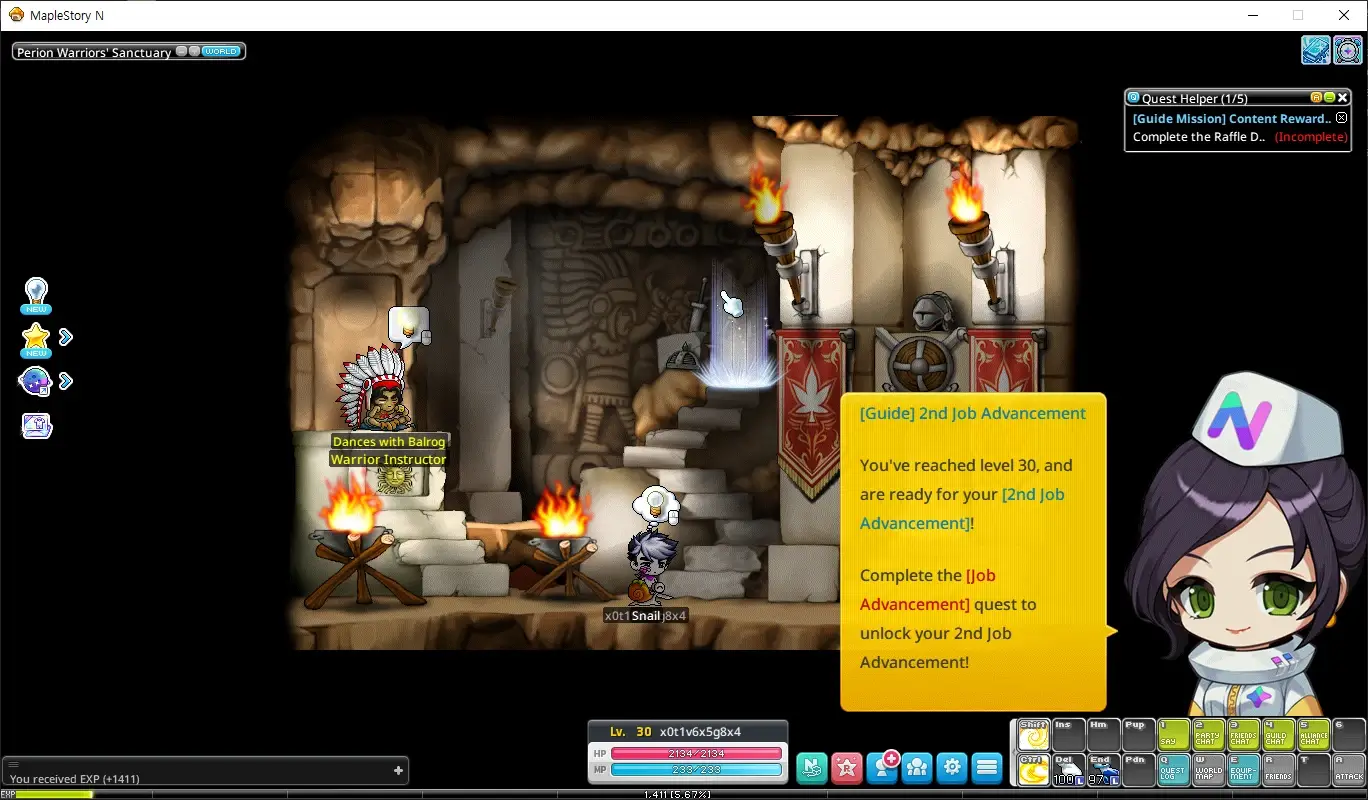Click the lightbulb NEW notification icon
This screenshot has height=800, width=1368.
tap(37, 295)
